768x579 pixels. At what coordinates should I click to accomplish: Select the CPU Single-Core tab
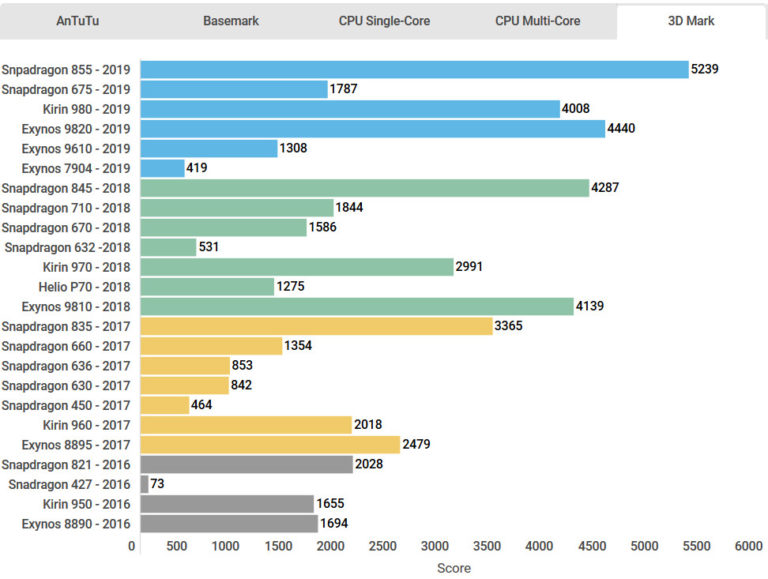click(384, 21)
